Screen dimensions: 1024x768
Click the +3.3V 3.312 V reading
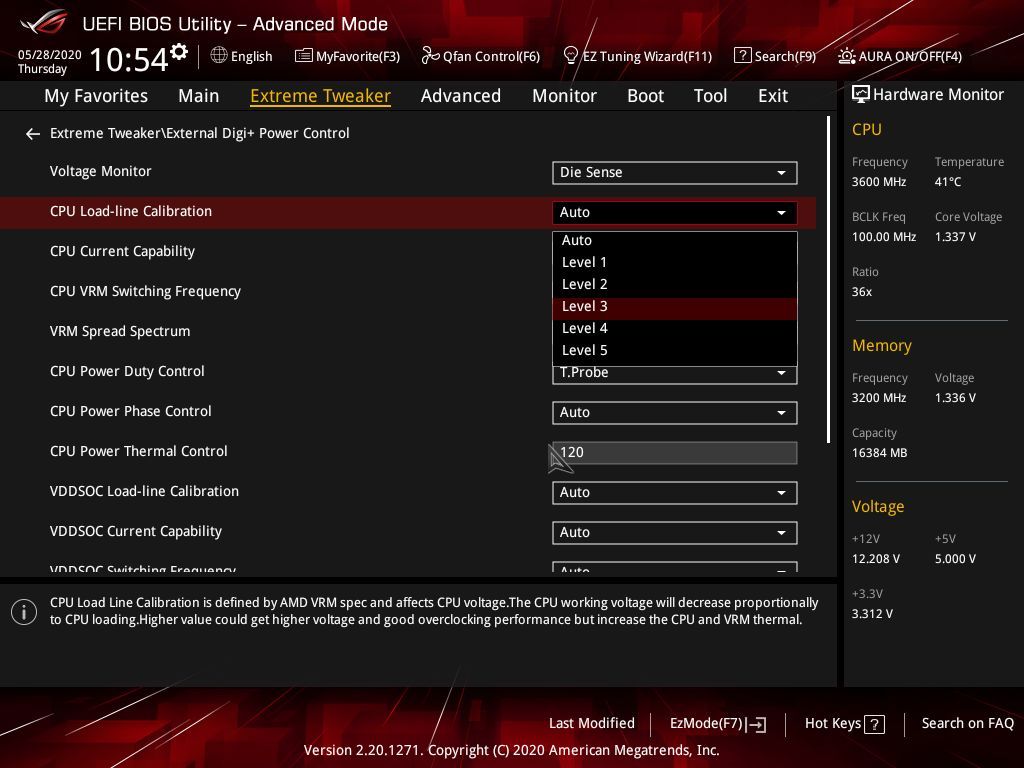(x=872, y=614)
